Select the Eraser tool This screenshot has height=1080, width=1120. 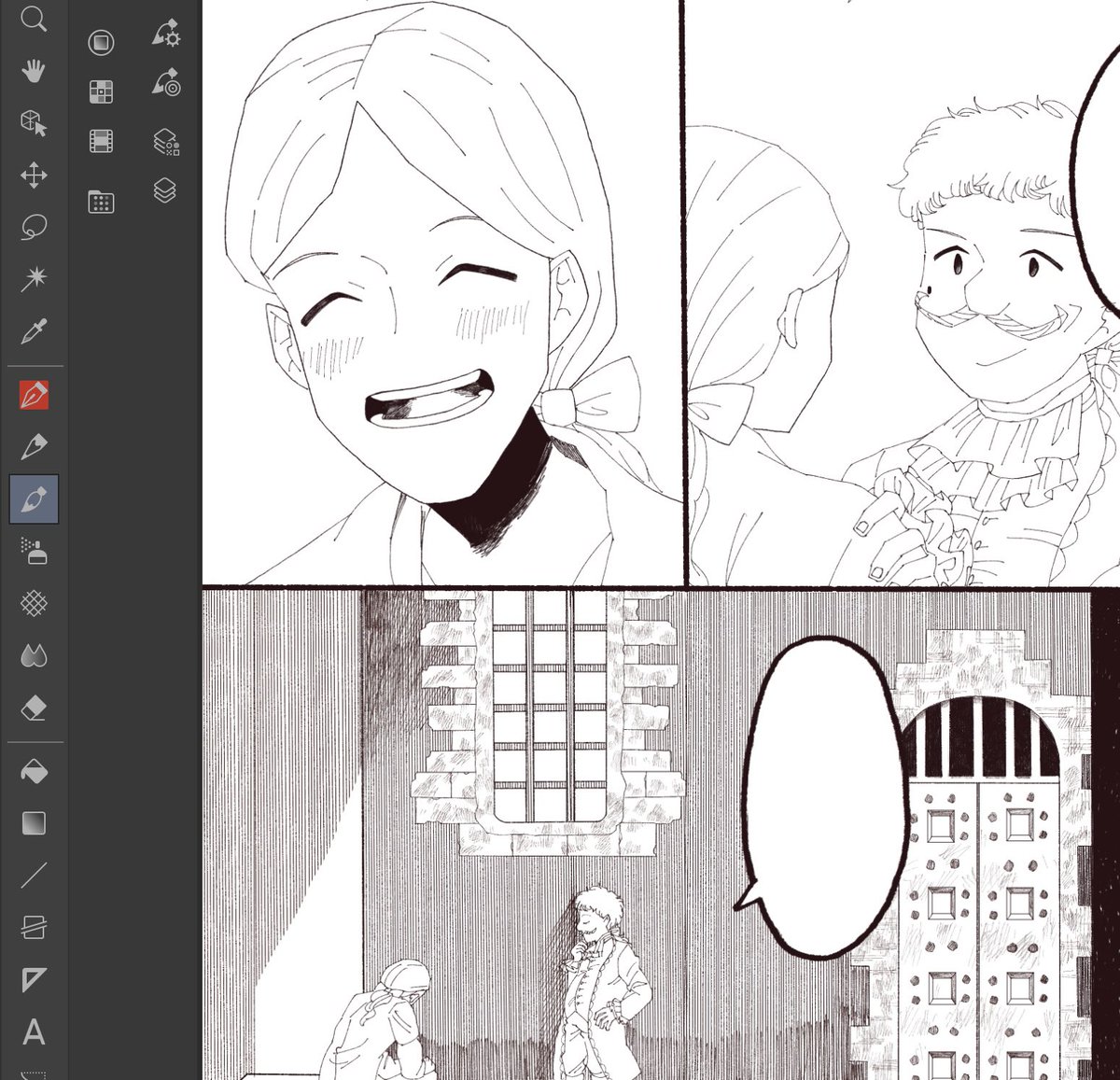point(34,708)
